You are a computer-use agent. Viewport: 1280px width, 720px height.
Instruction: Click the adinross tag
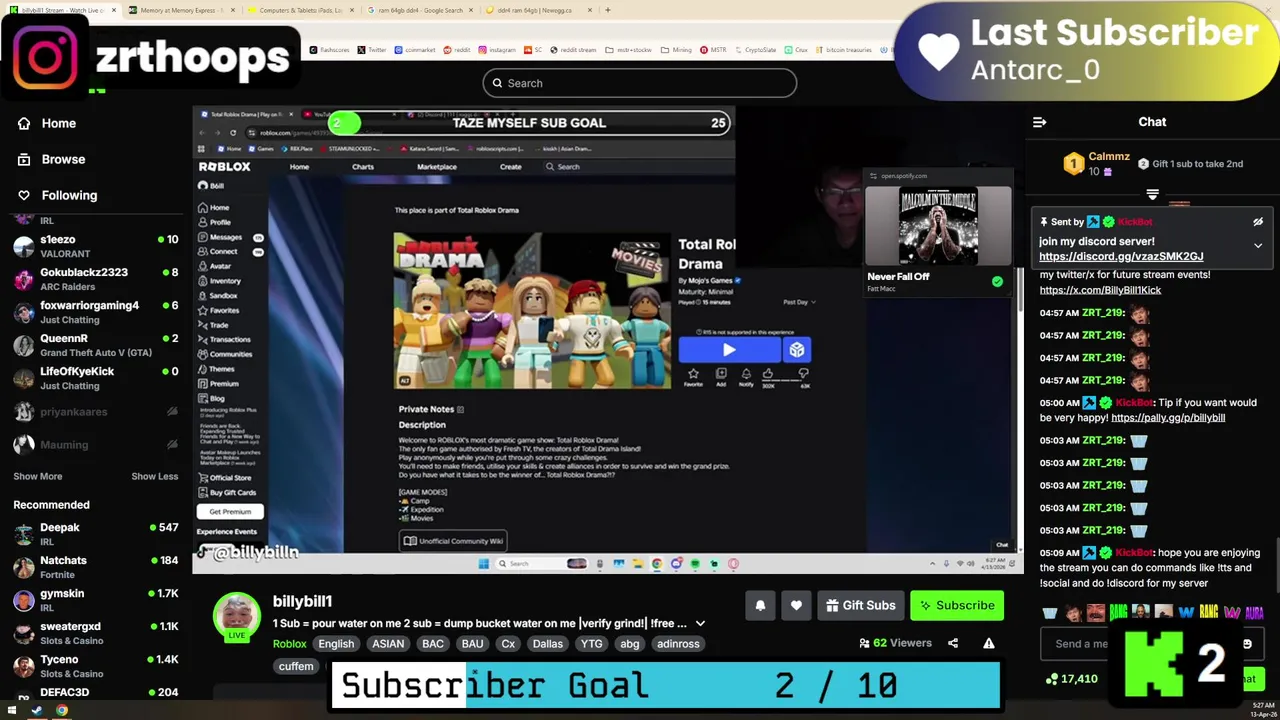tap(678, 644)
